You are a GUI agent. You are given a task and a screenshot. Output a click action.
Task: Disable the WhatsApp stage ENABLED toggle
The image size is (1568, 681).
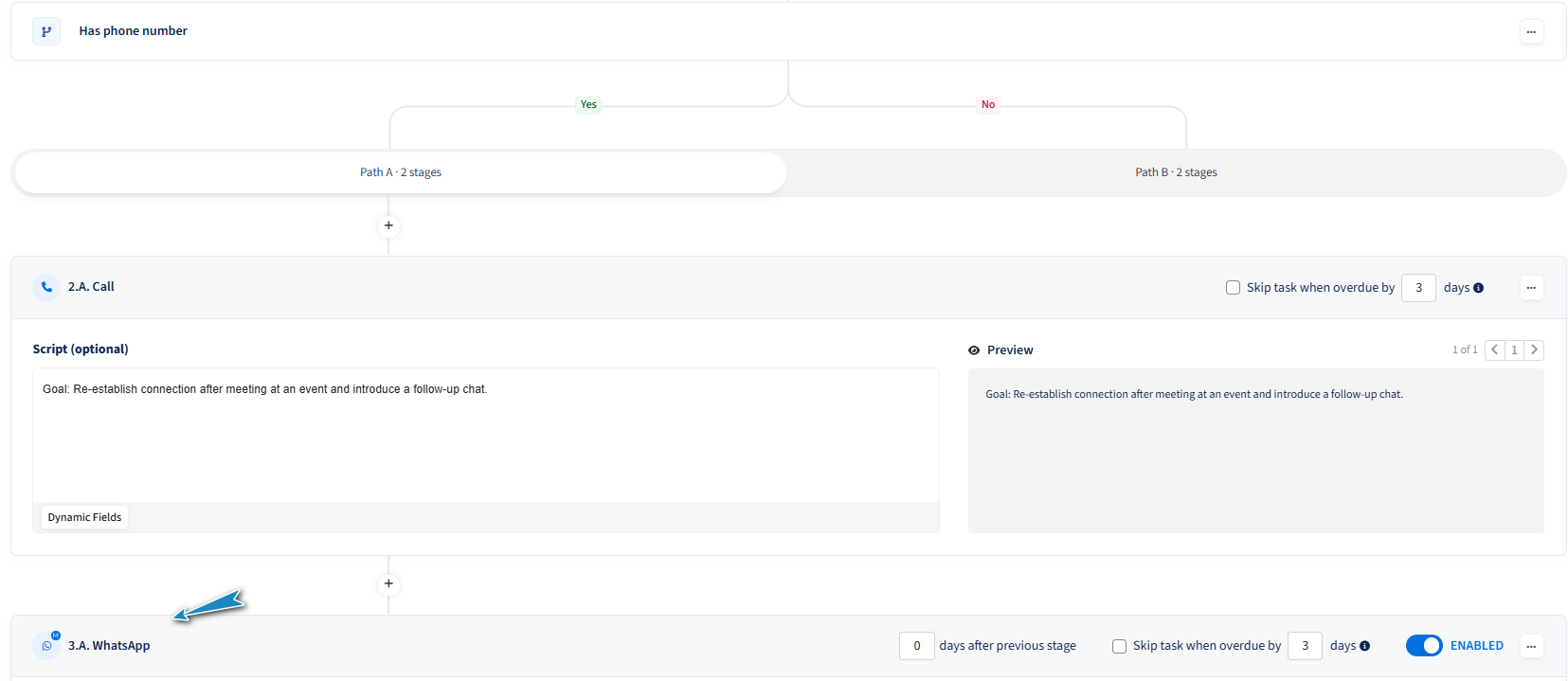pyautogui.click(x=1423, y=646)
